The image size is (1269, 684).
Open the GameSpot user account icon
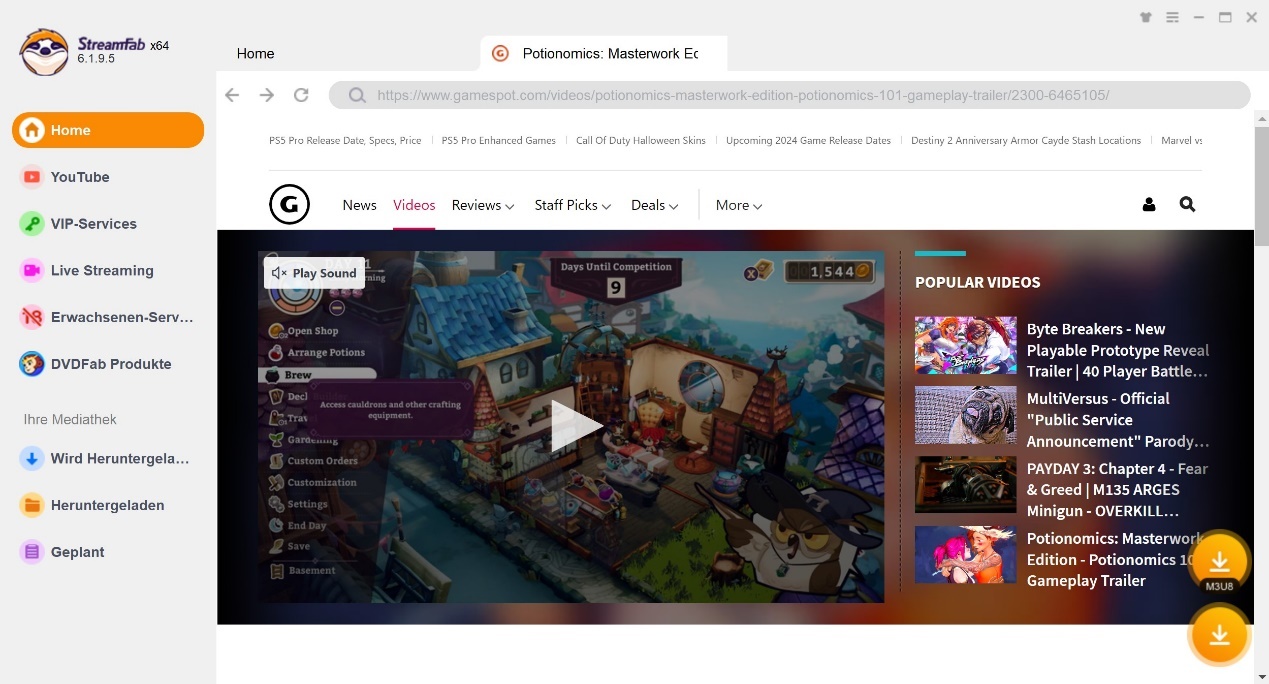pos(1149,205)
